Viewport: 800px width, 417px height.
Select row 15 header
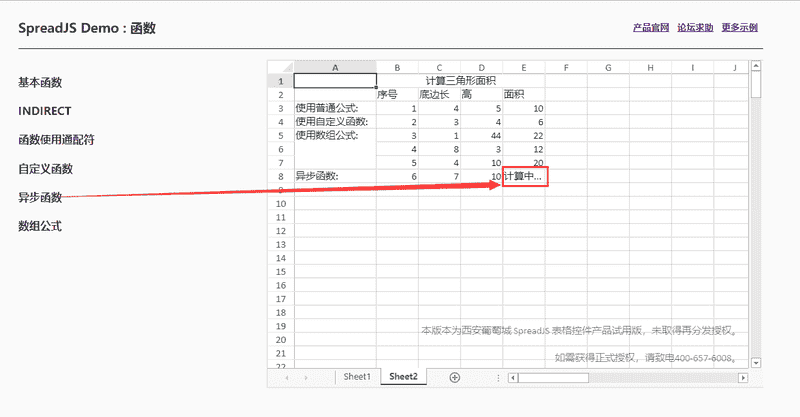click(281, 272)
